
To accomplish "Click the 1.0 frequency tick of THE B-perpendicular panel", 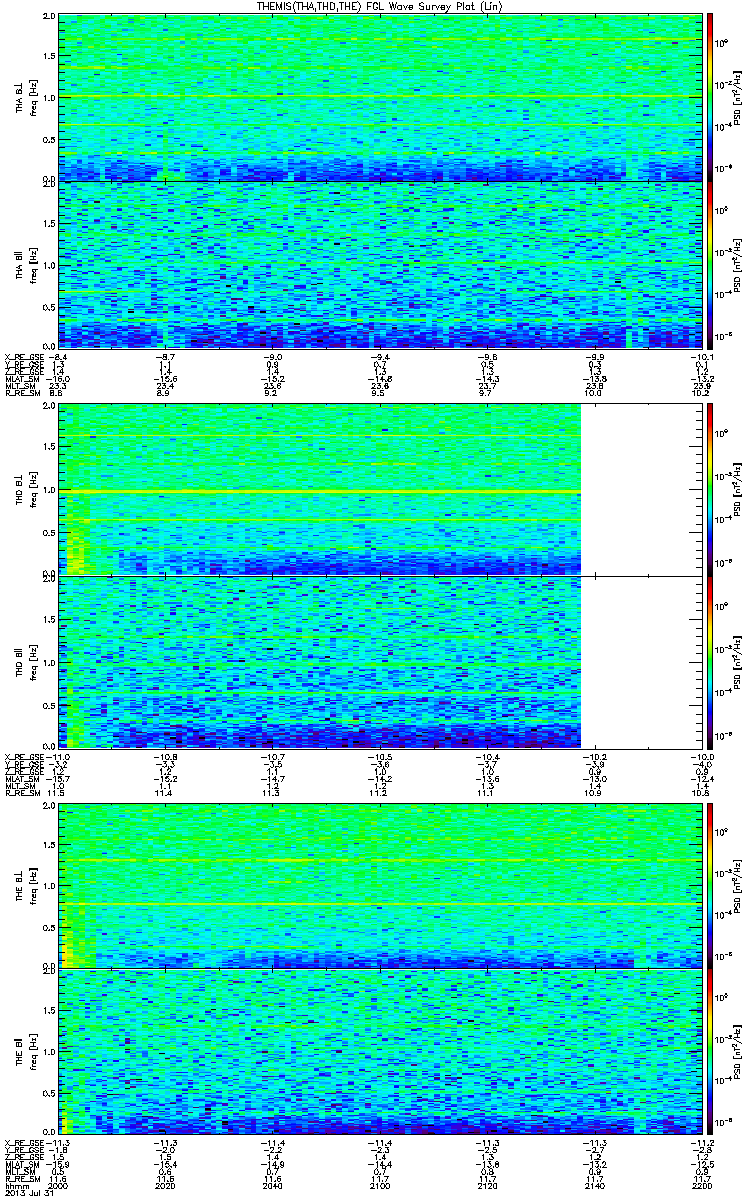I will (50, 884).
